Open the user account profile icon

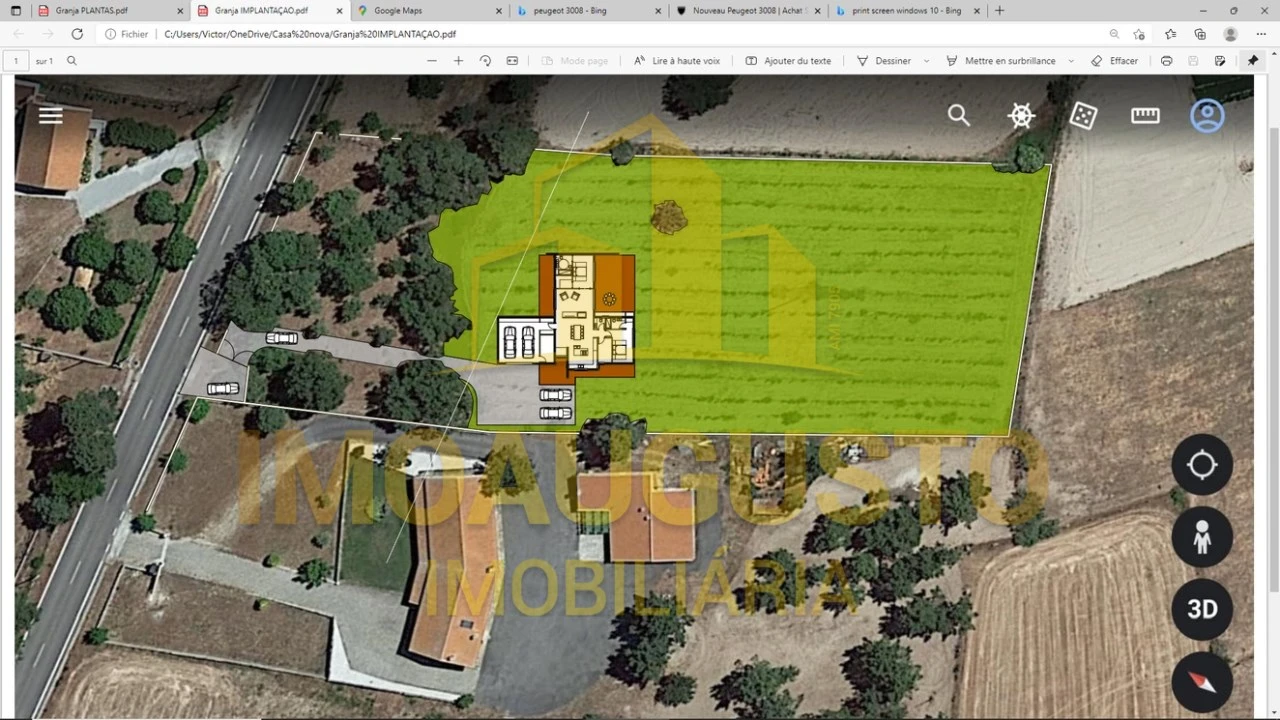(x=1207, y=116)
